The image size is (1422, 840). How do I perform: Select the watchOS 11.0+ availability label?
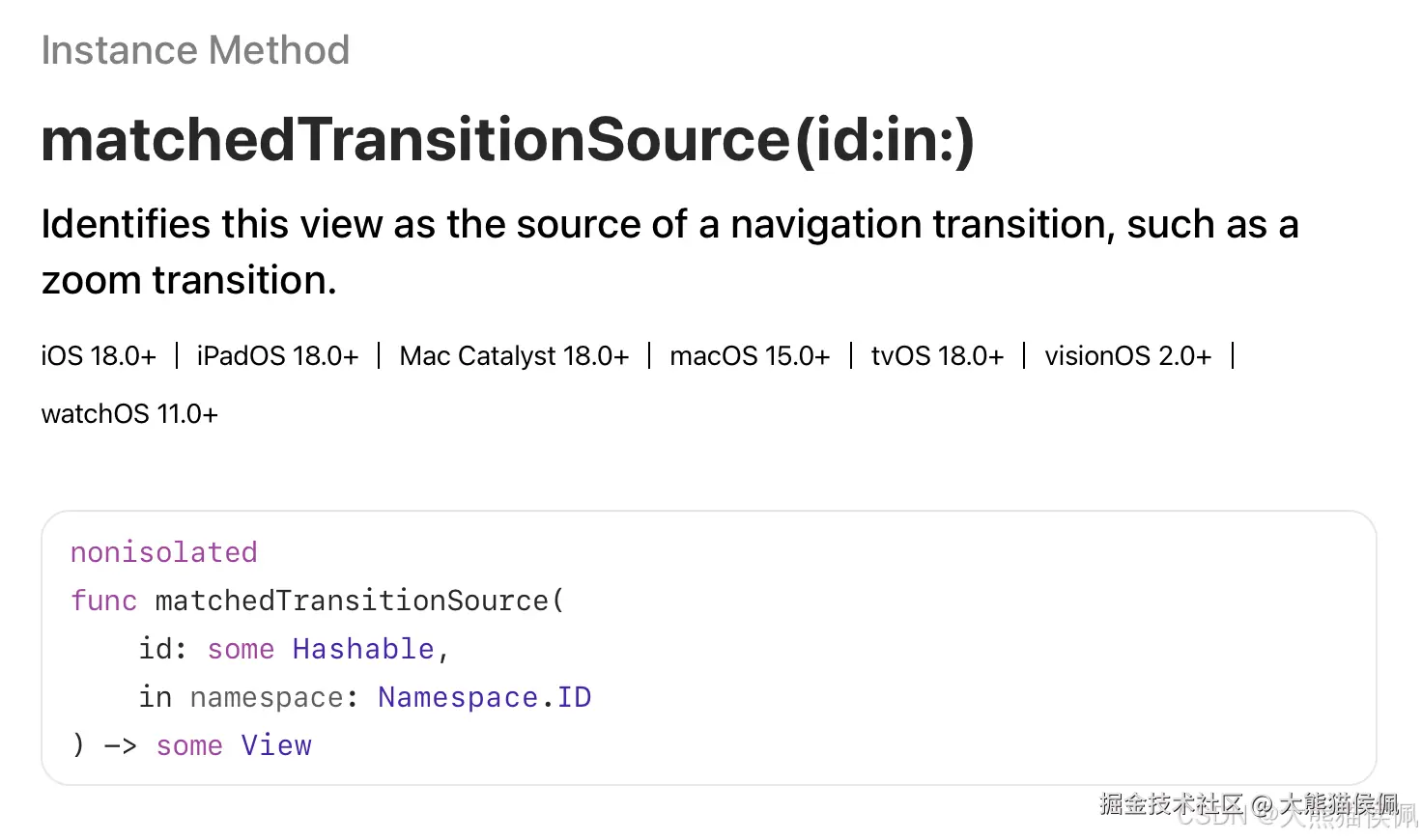click(x=129, y=414)
